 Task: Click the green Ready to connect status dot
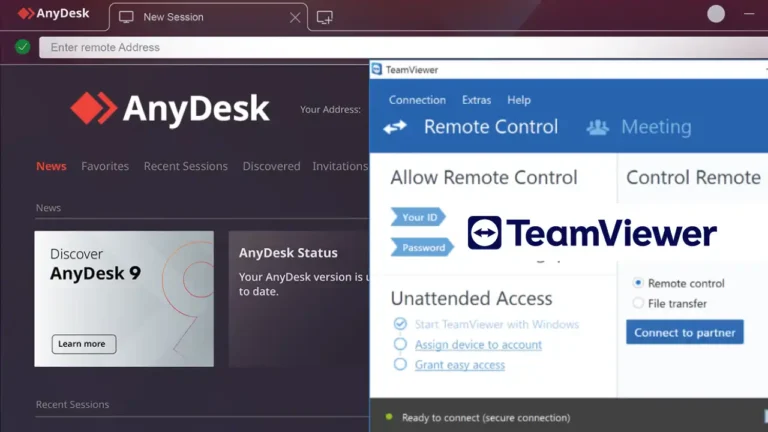click(389, 417)
